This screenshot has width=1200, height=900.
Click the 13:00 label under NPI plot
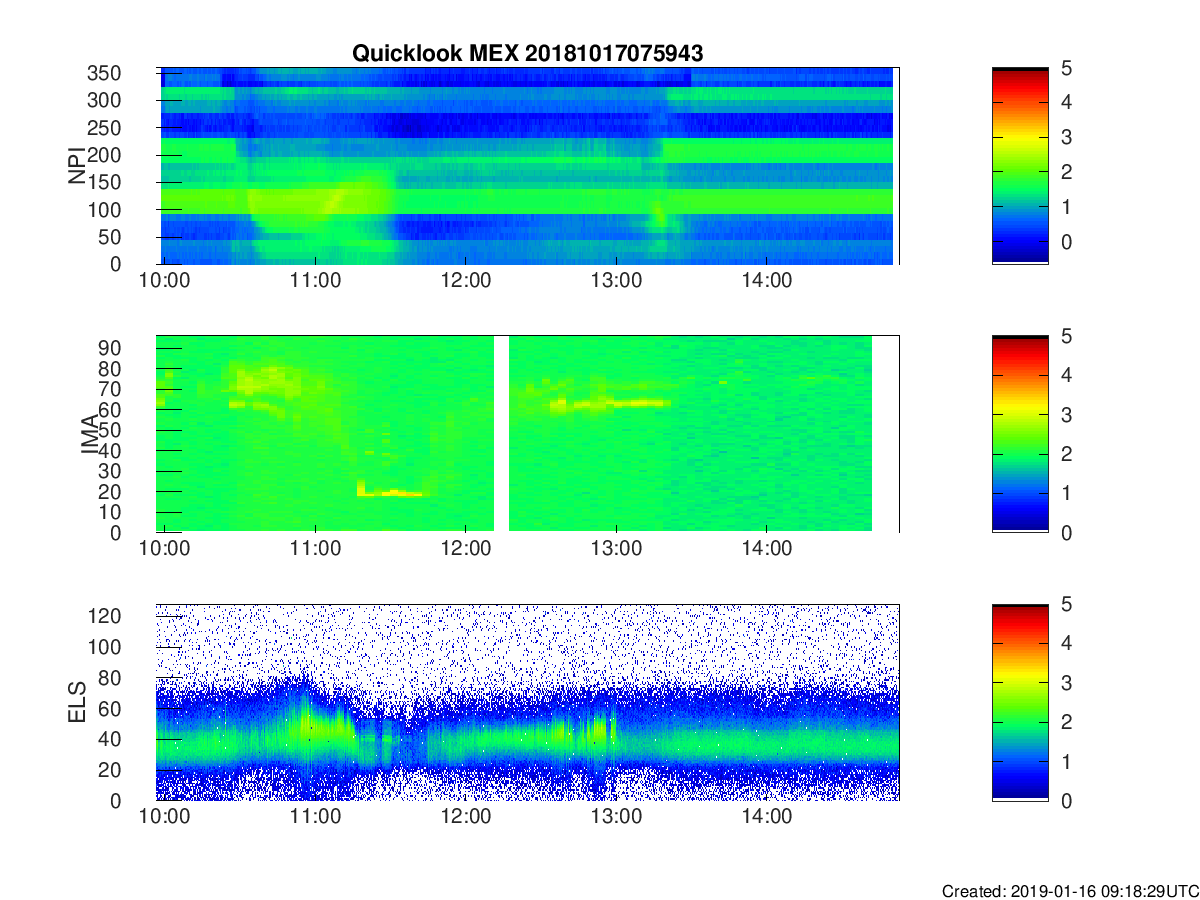pyautogui.click(x=616, y=281)
